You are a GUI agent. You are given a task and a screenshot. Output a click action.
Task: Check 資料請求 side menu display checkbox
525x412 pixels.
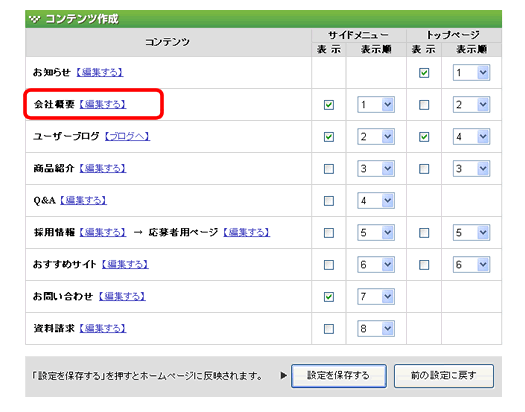[x=329, y=329]
